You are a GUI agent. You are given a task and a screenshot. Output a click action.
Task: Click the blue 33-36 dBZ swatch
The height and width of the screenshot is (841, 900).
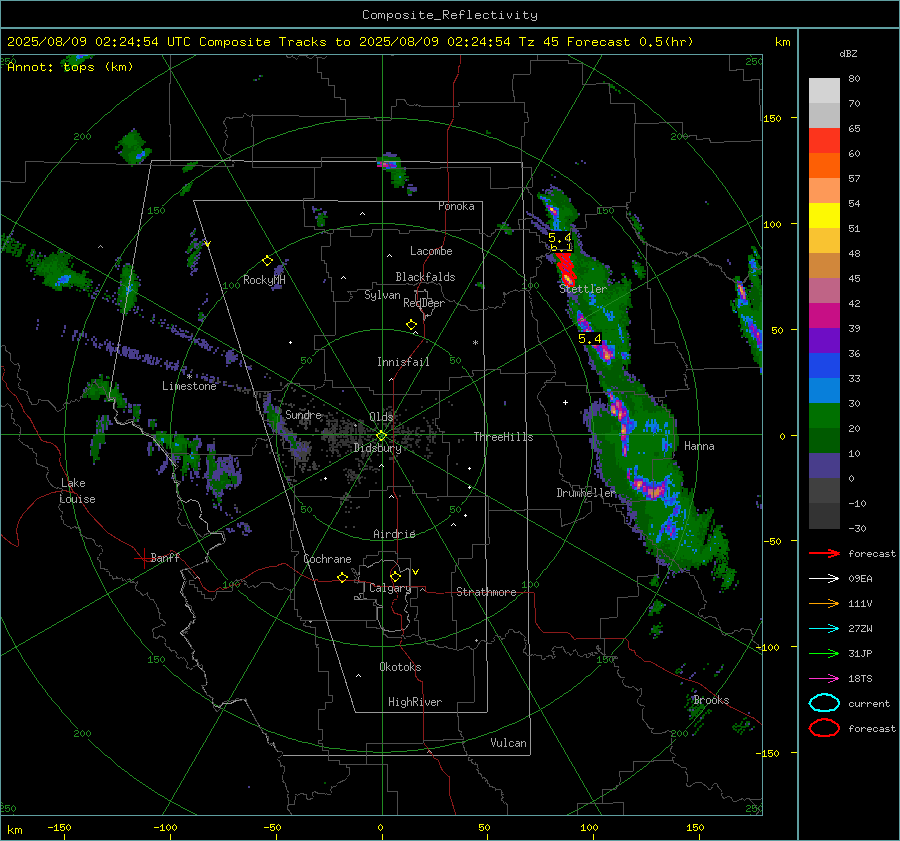coord(824,366)
